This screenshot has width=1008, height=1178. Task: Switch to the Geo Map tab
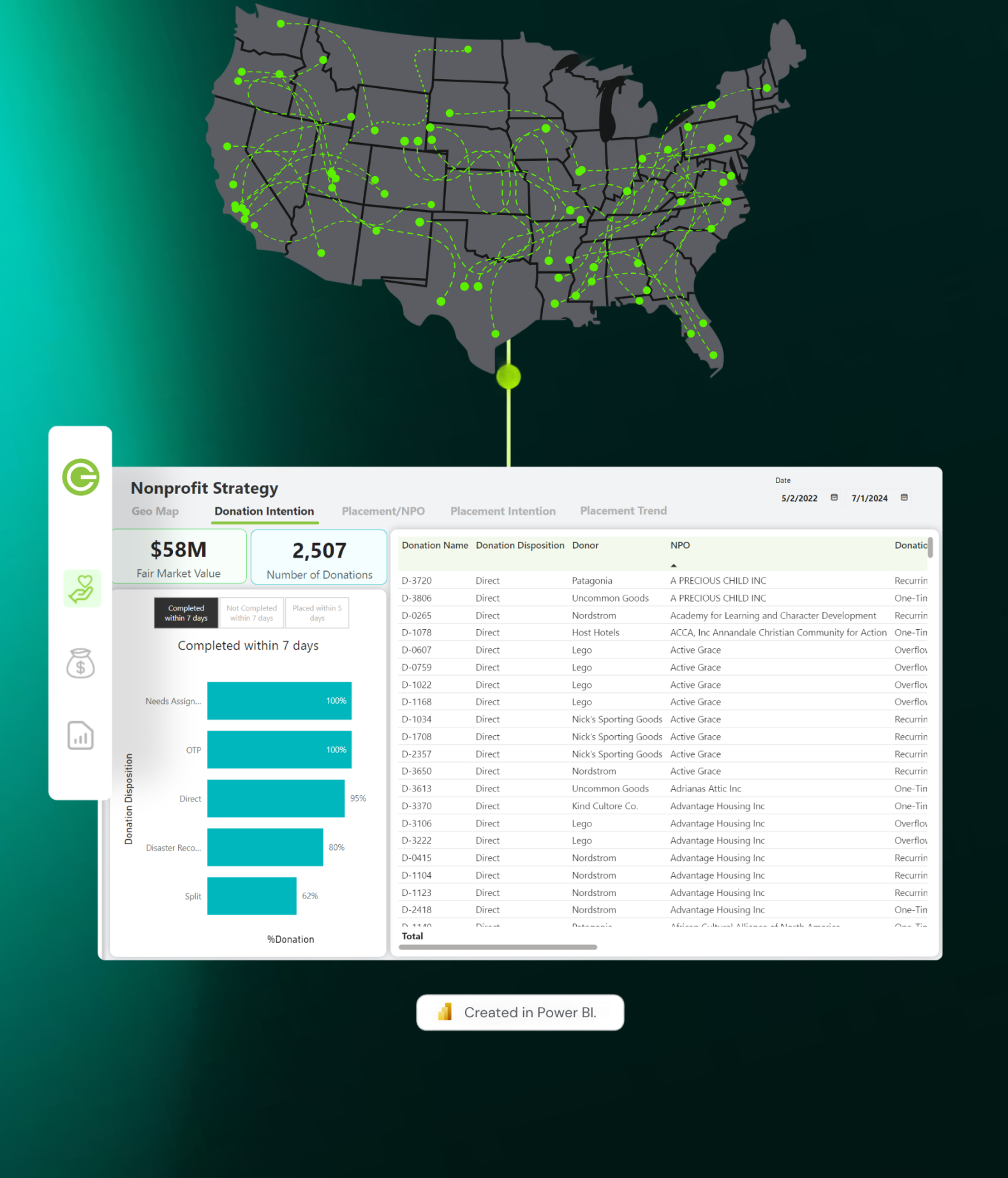tap(155, 511)
